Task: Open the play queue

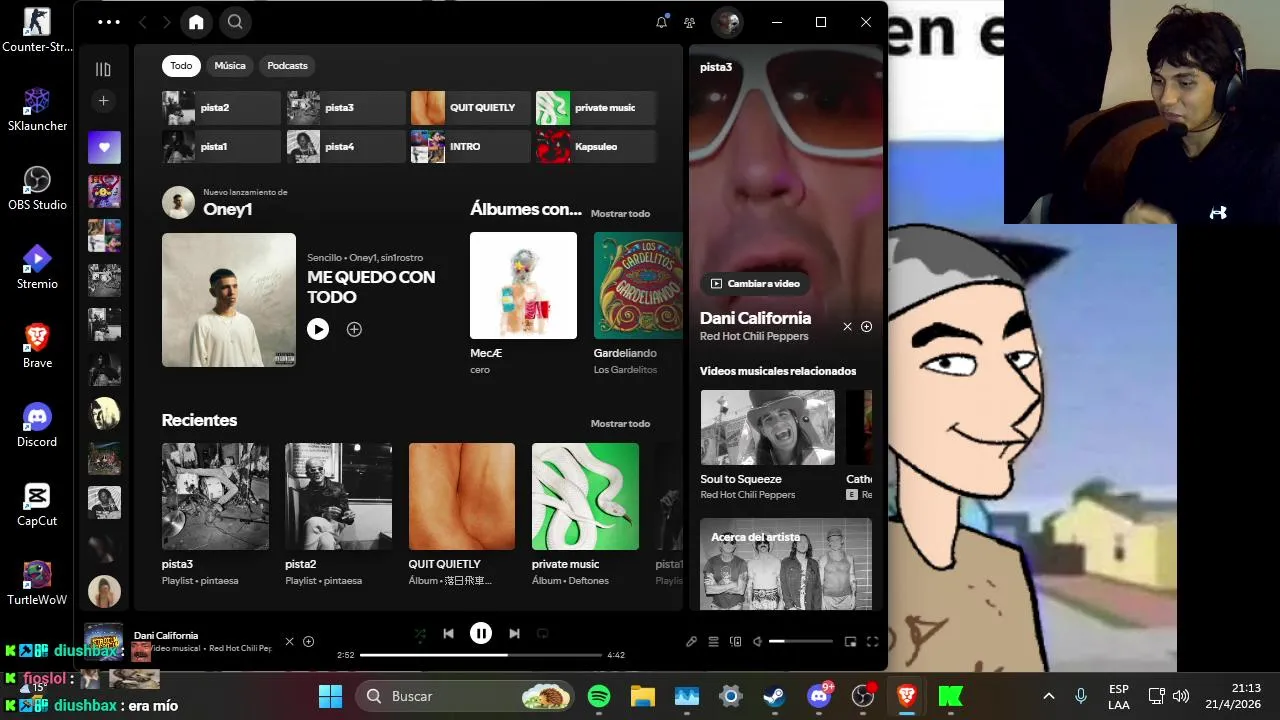Action: (x=714, y=642)
